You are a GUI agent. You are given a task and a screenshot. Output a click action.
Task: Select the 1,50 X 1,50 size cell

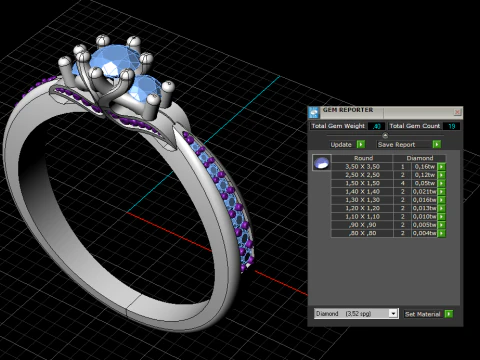362,183
